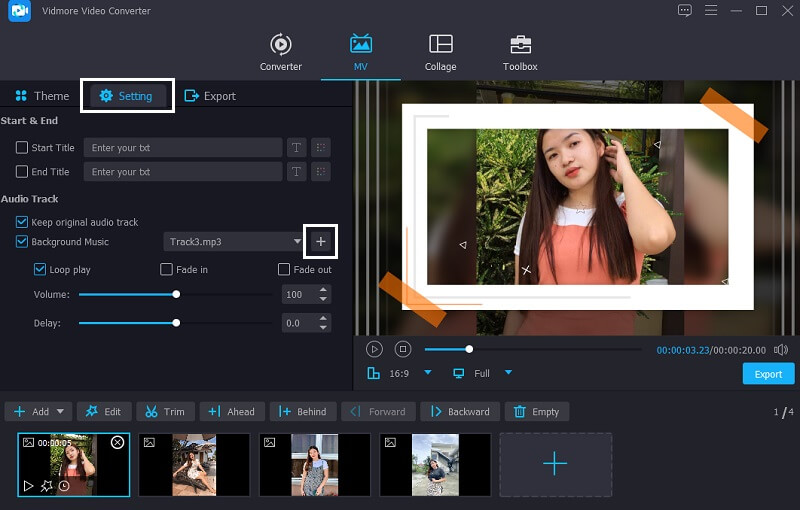Click the blue Export button
800x510 pixels.
pos(768,374)
